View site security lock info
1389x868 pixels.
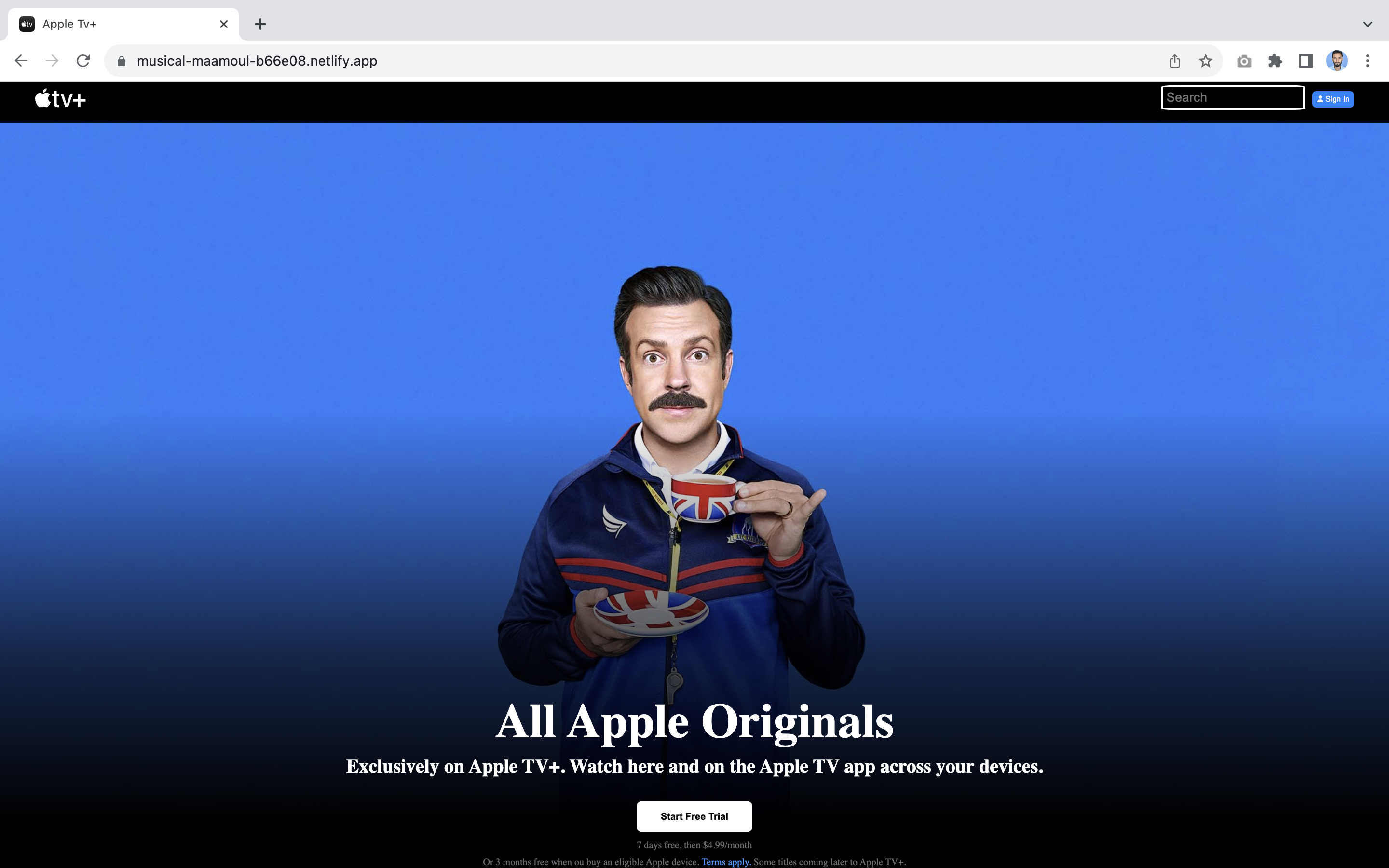tap(121, 61)
